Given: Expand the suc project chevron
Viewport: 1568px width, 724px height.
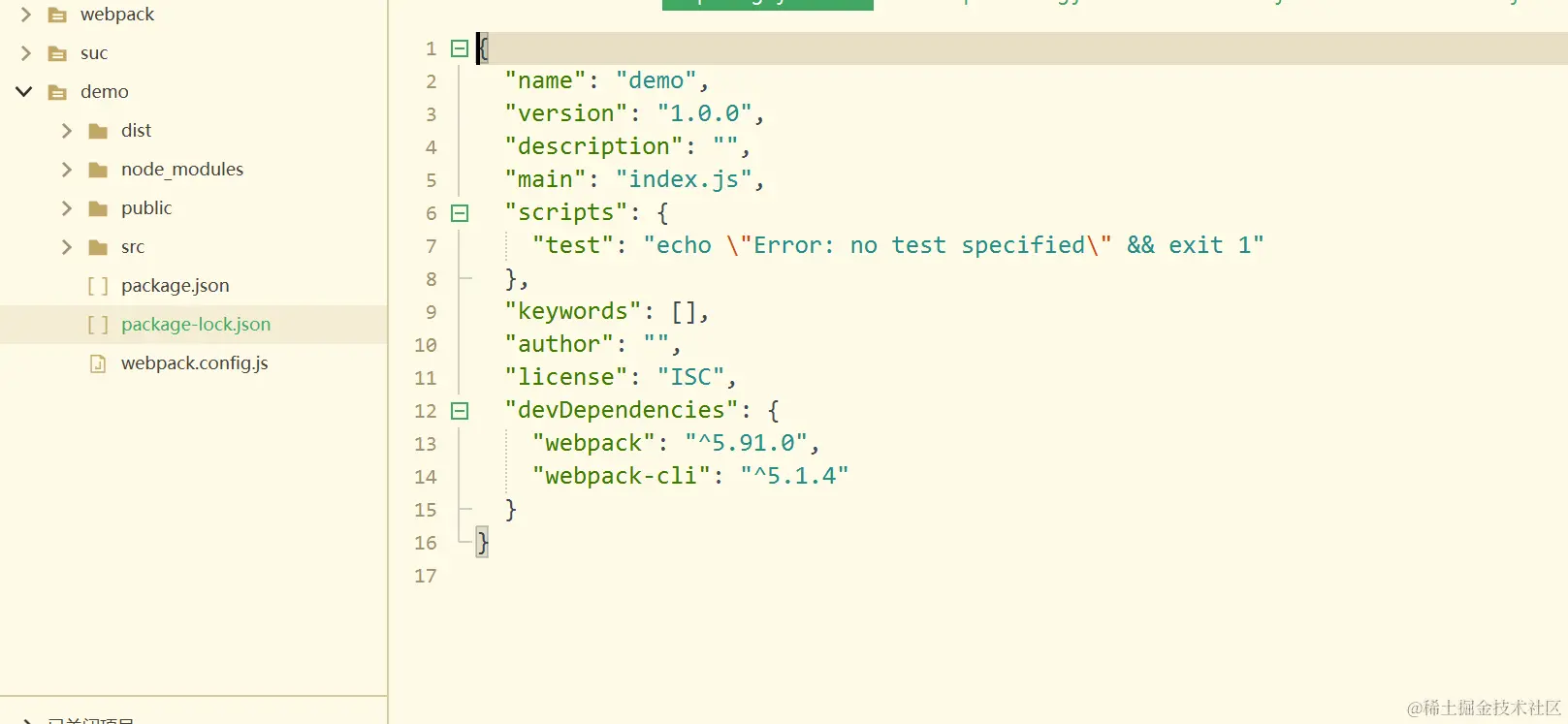Looking at the screenshot, I should pos(26,53).
